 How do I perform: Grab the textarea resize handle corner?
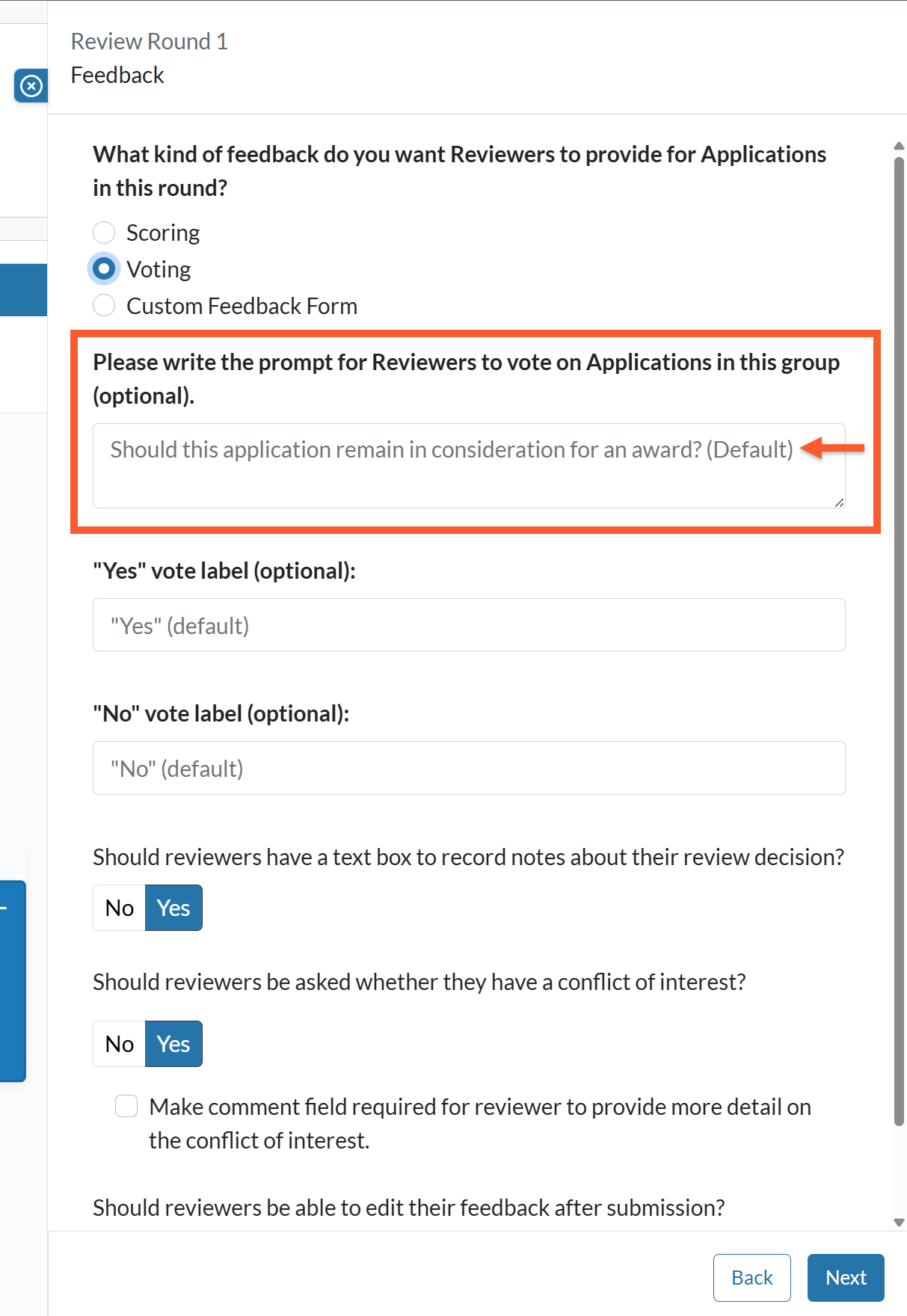pos(839,502)
